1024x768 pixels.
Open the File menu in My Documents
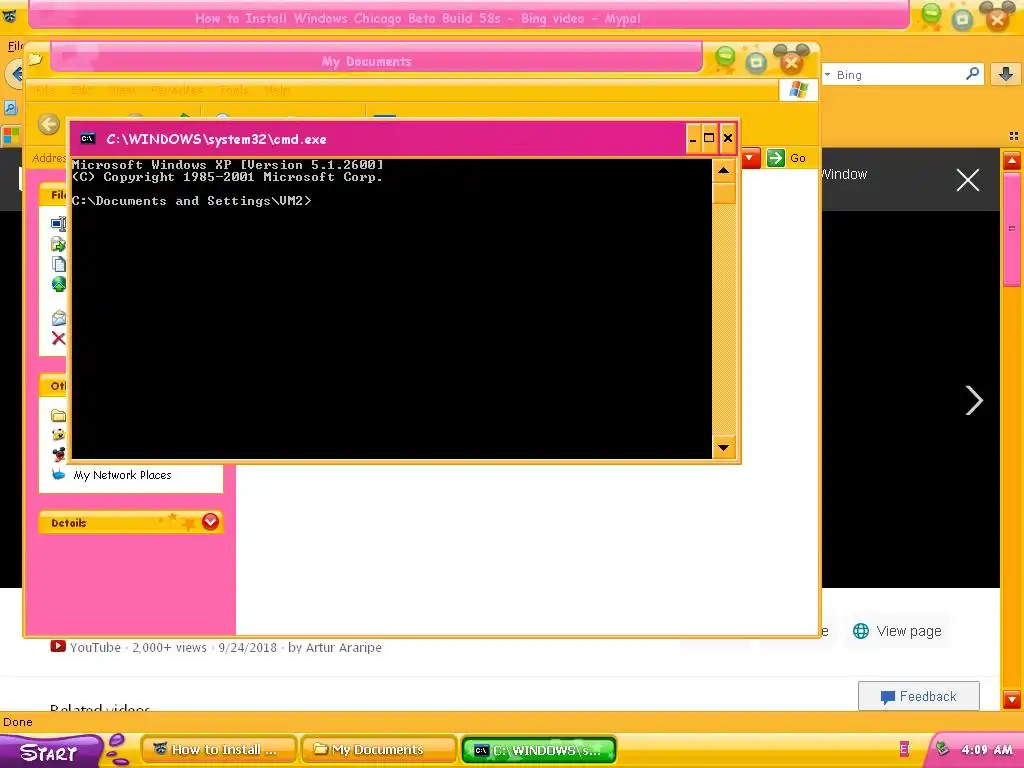(44, 89)
